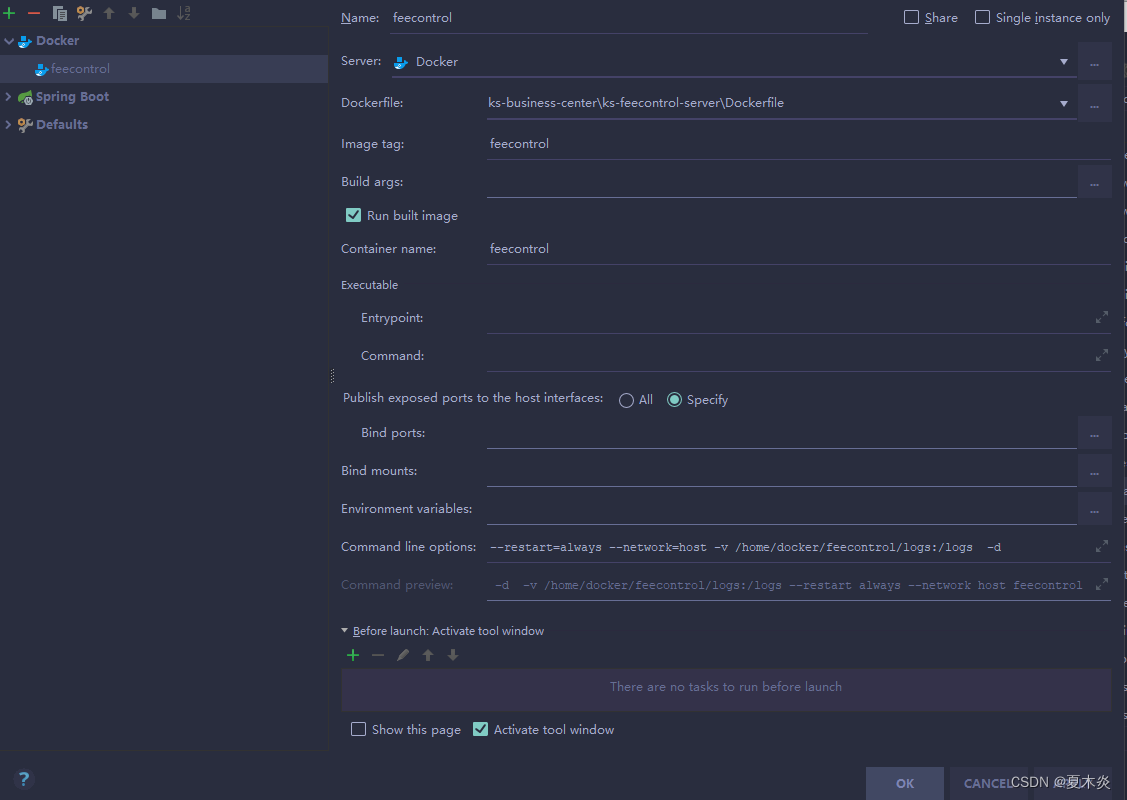Image resolution: width=1127 pixels, height=800 pixels.
Task: Click the Bind ports input field
Action: pyautogui.click(x=781, y=433)
